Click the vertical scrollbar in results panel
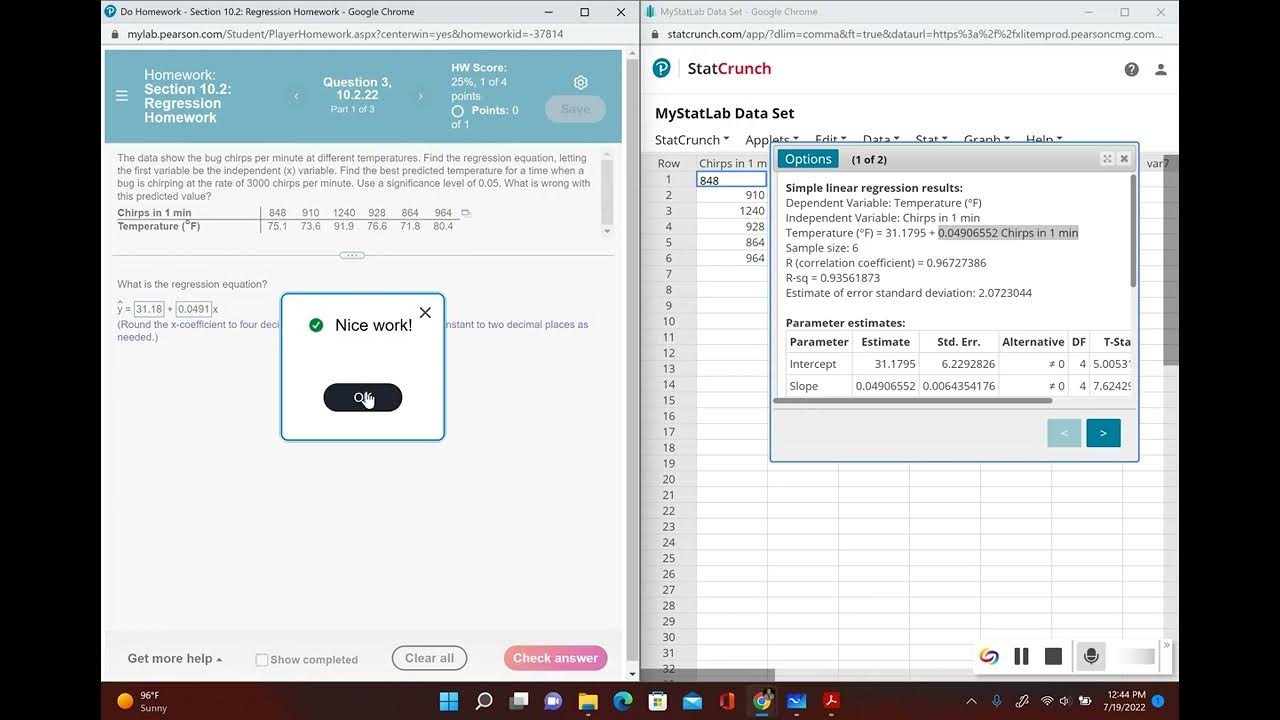Image resolution: width=1280 pixels, height=720 pixels. coord(1133,230)
